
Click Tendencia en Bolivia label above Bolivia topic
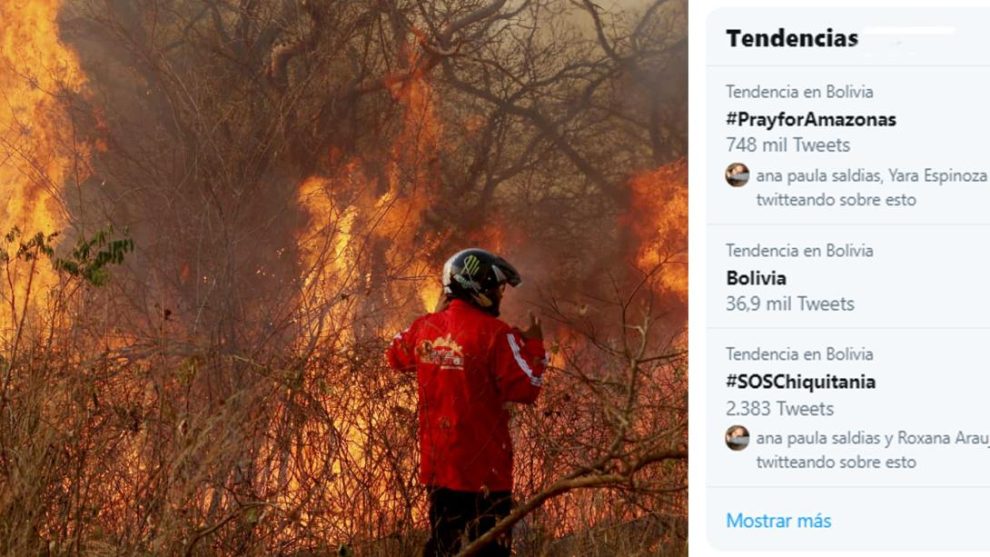(799, 251)
